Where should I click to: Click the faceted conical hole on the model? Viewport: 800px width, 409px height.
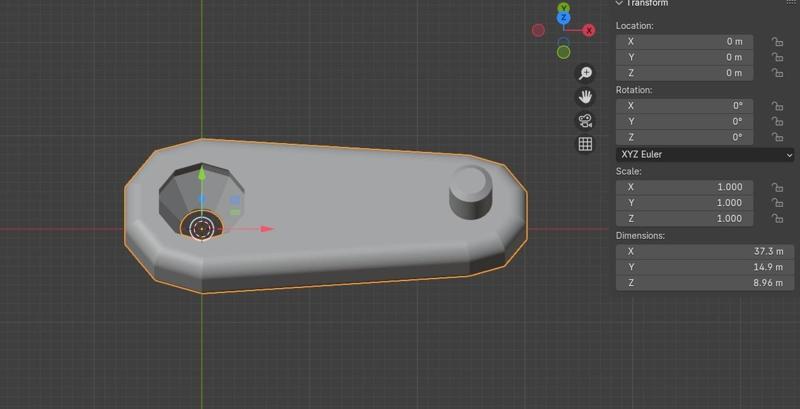(x=202, y=200)
